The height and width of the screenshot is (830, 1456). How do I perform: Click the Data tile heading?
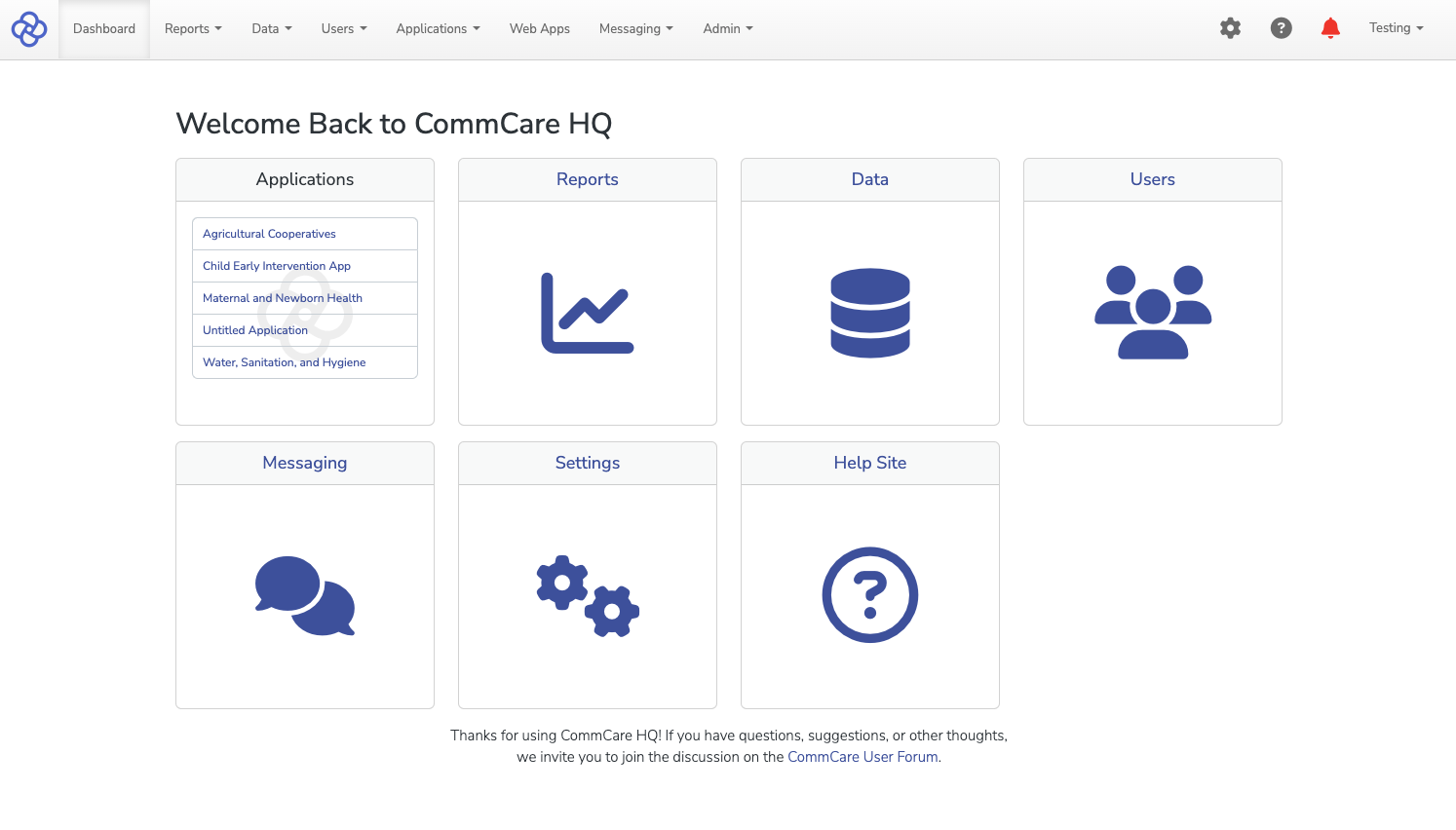click(x=870, y=179)
